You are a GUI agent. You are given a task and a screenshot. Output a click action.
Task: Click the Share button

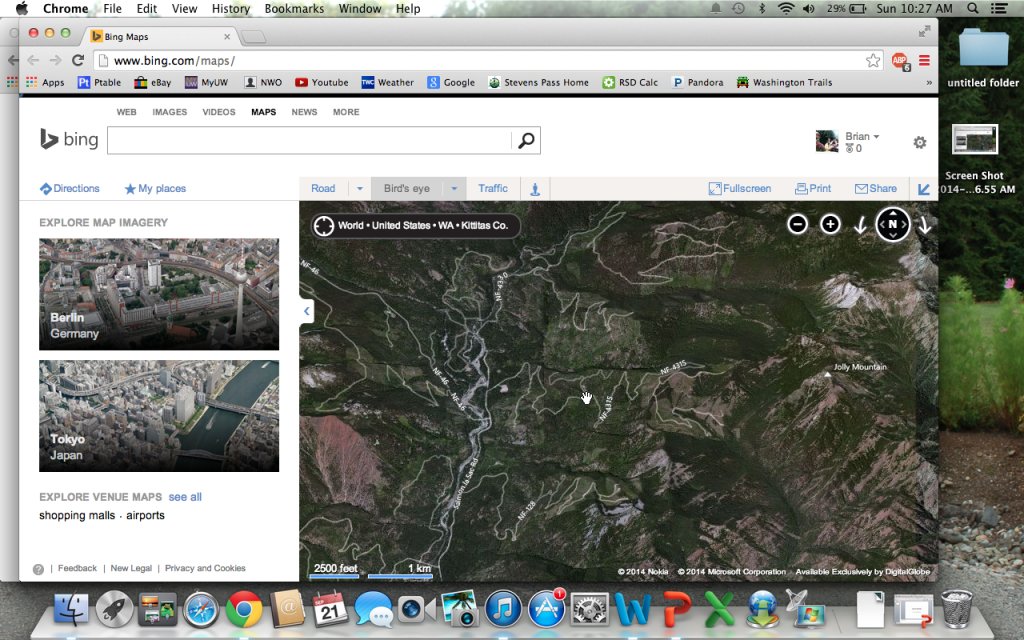pos(876,188)
